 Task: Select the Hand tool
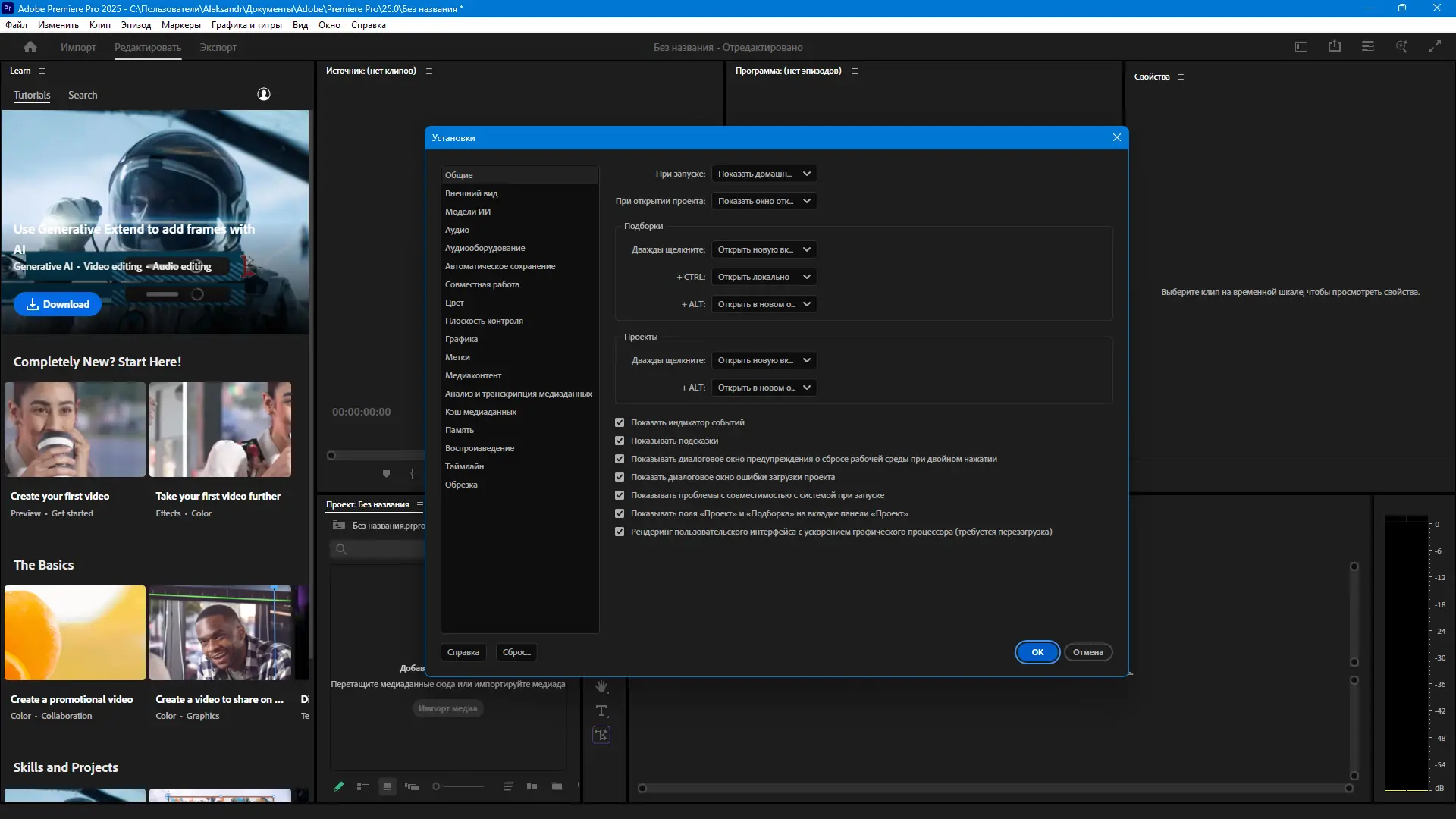[x=601, y=686]
